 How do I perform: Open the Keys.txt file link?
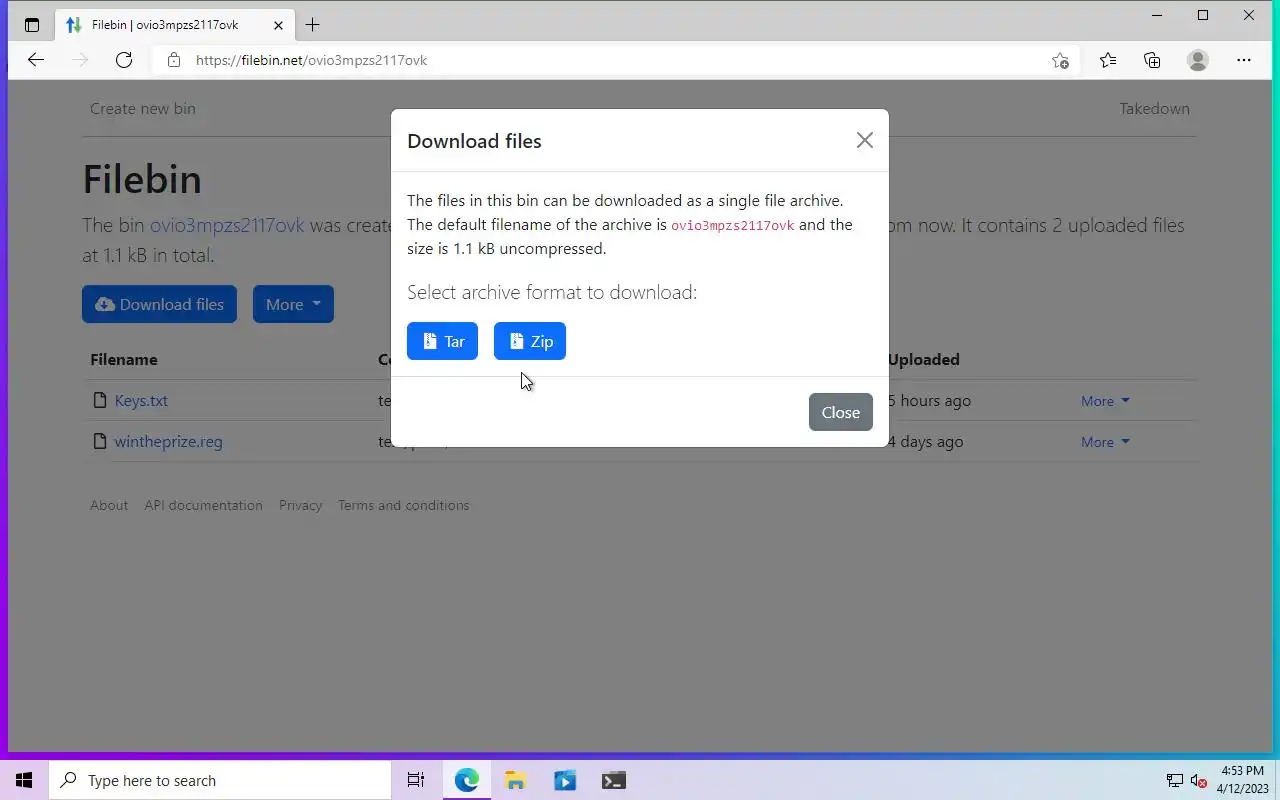tap(141, 400)
